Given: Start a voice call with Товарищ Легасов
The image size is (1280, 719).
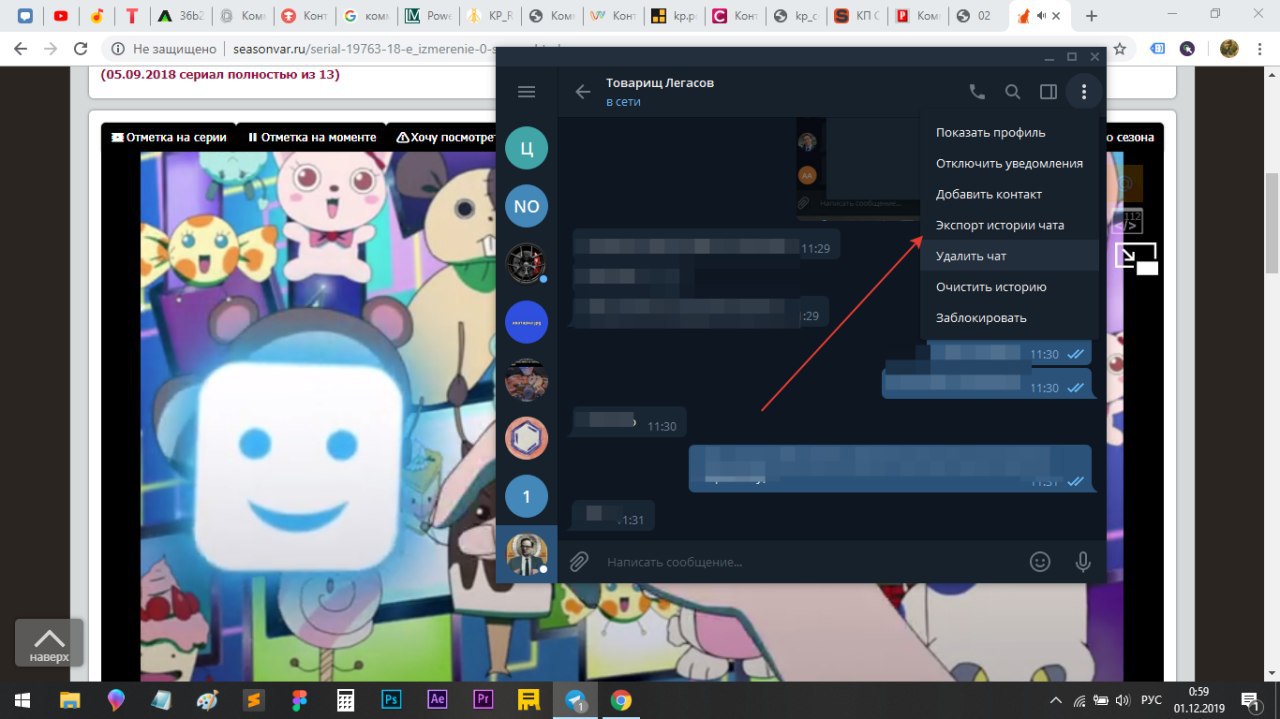Looking at the screenshot, I should point(977,92).
